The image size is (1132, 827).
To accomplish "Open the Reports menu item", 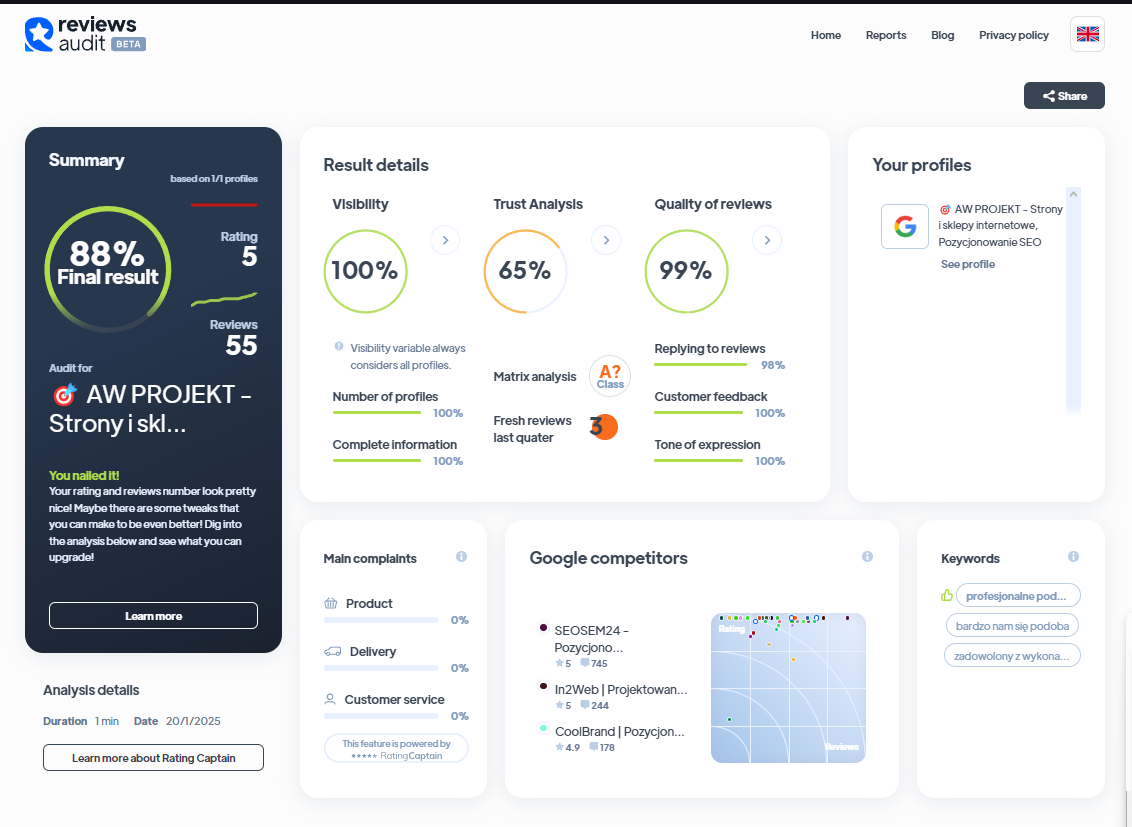I will (886, 35).
